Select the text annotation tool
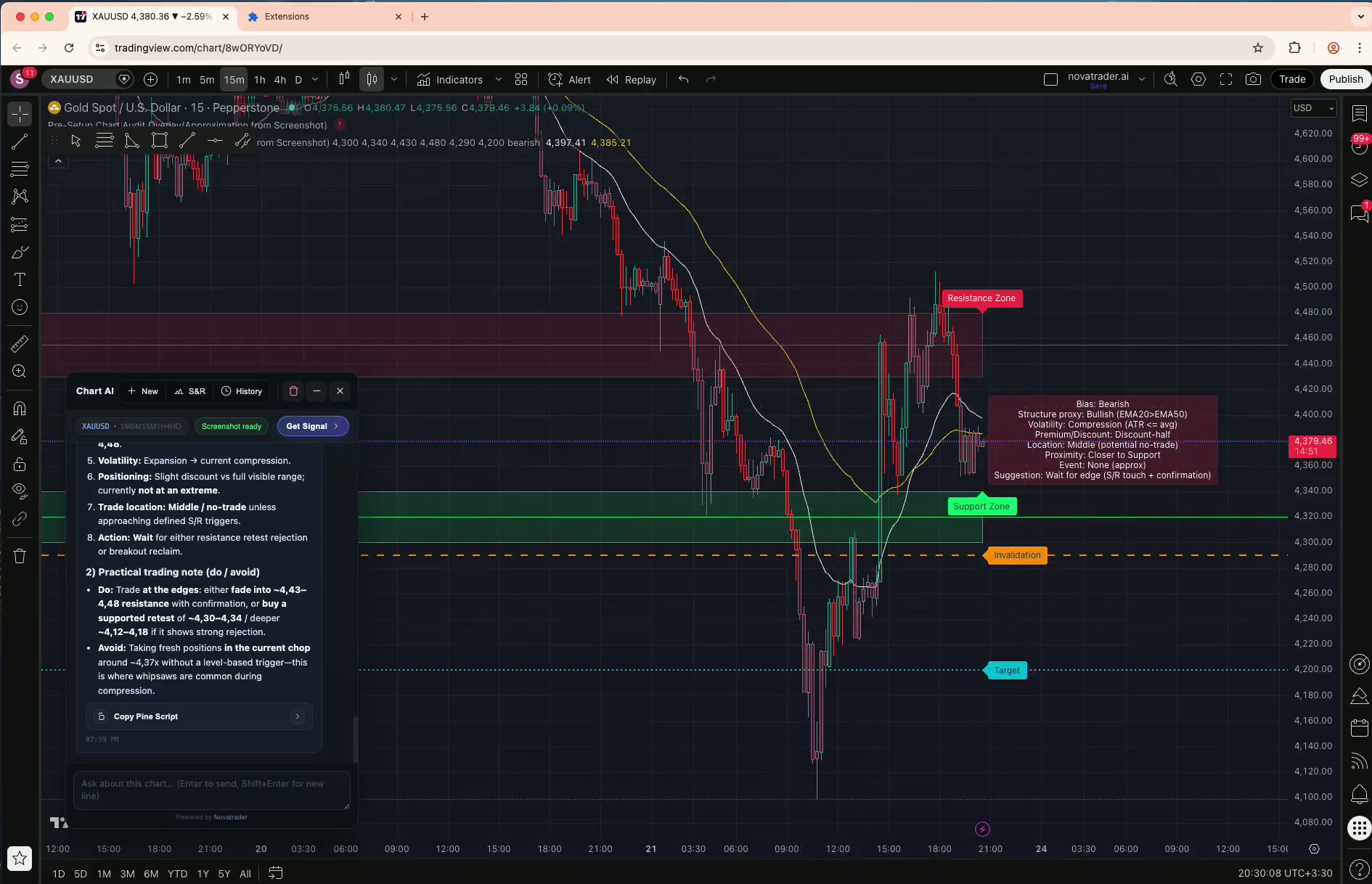Image resolution: width=1372 pixels, height=884 pixels. [20, 280]
